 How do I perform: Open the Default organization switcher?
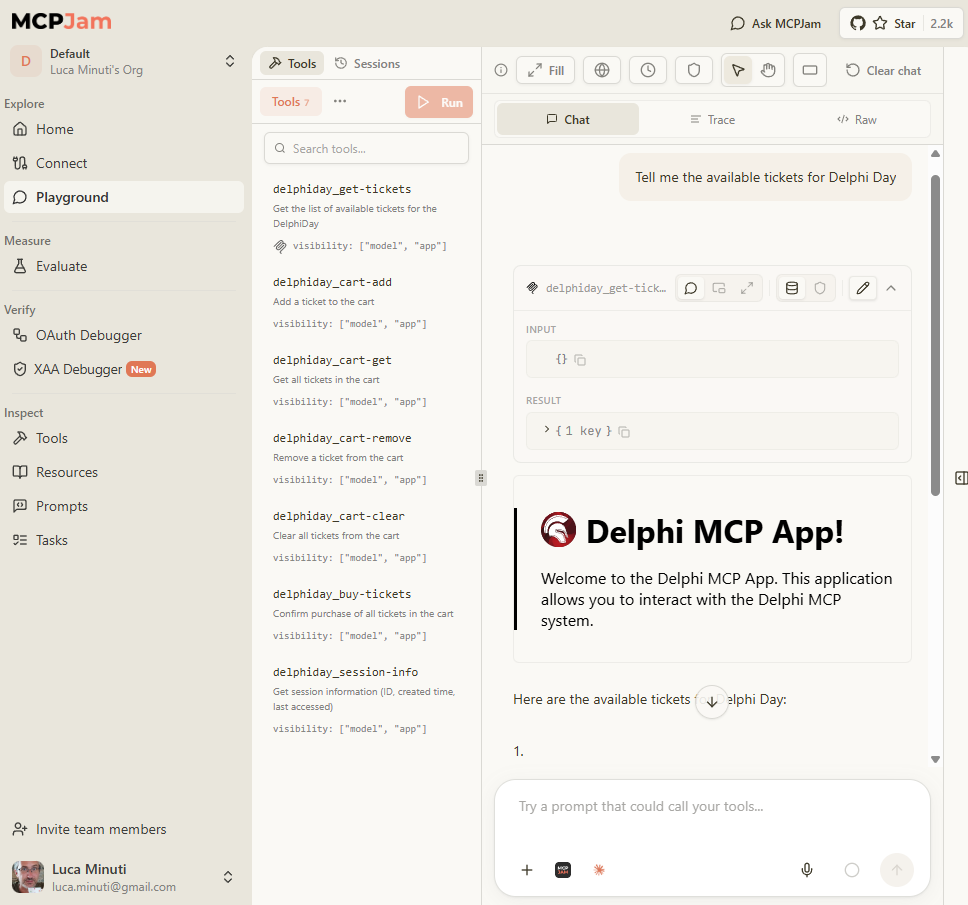[x=124, y=61]
